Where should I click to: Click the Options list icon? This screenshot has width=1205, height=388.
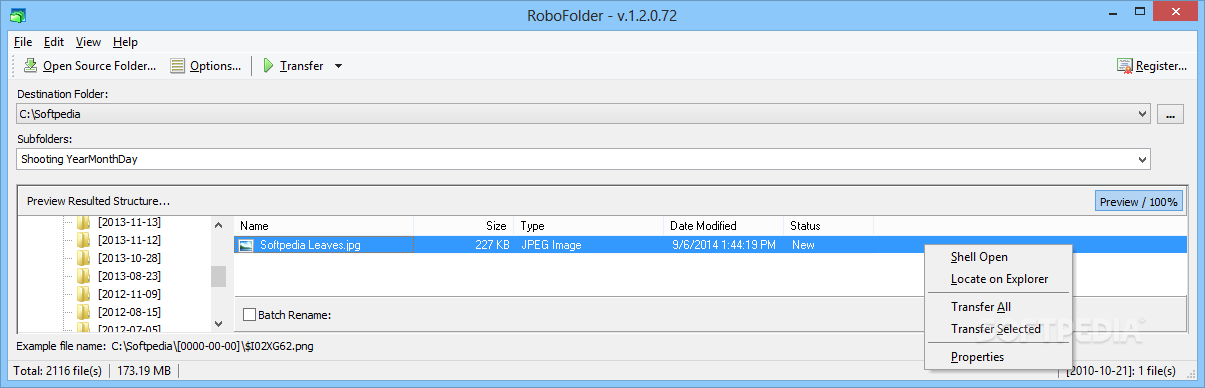click(x=178, y=66)
